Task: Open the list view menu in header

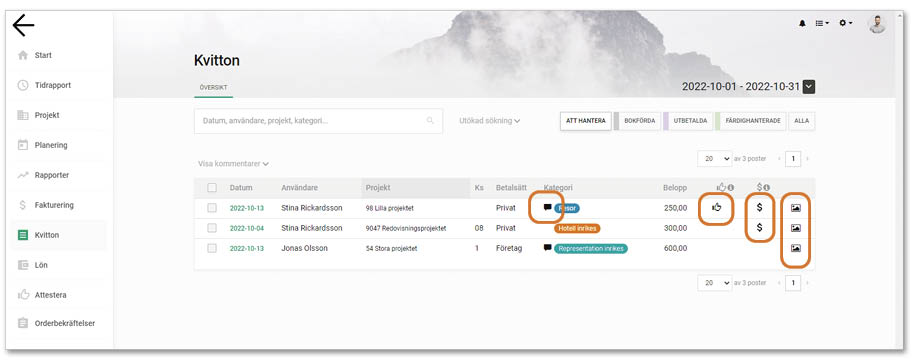Action: point(822,23)
